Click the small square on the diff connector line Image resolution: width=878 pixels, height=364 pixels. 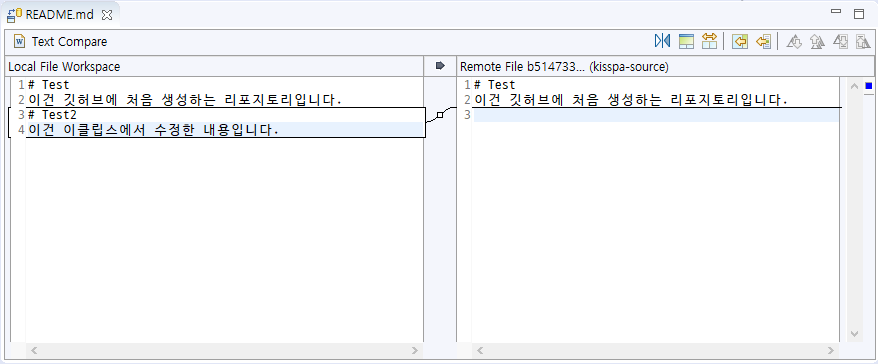point(440,115)
